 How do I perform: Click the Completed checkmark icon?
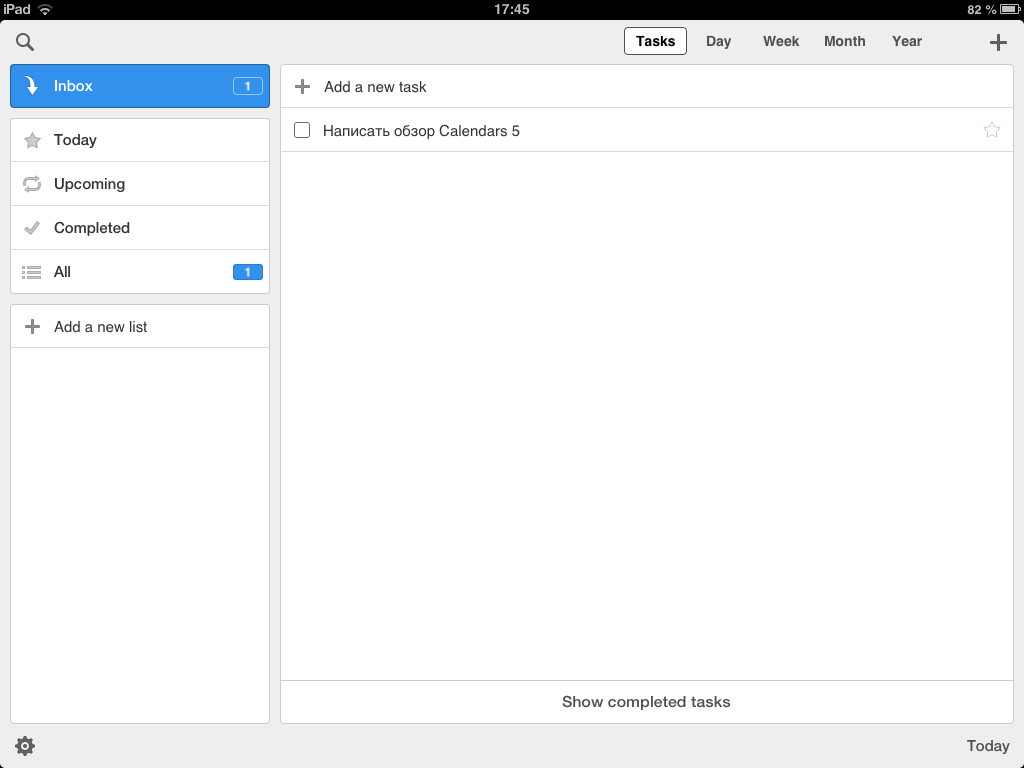32,228
